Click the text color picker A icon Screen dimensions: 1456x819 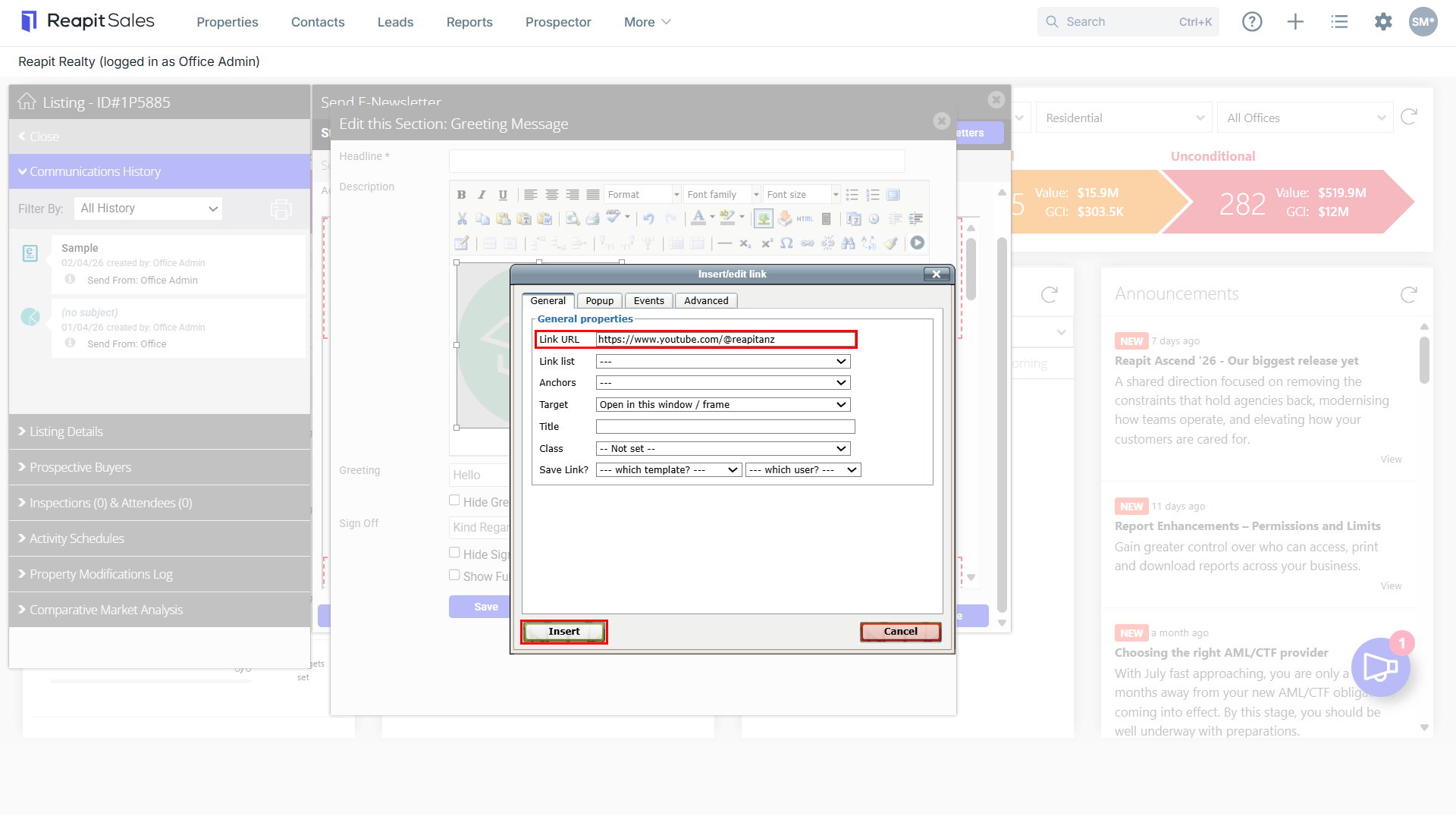pos(698,219)
